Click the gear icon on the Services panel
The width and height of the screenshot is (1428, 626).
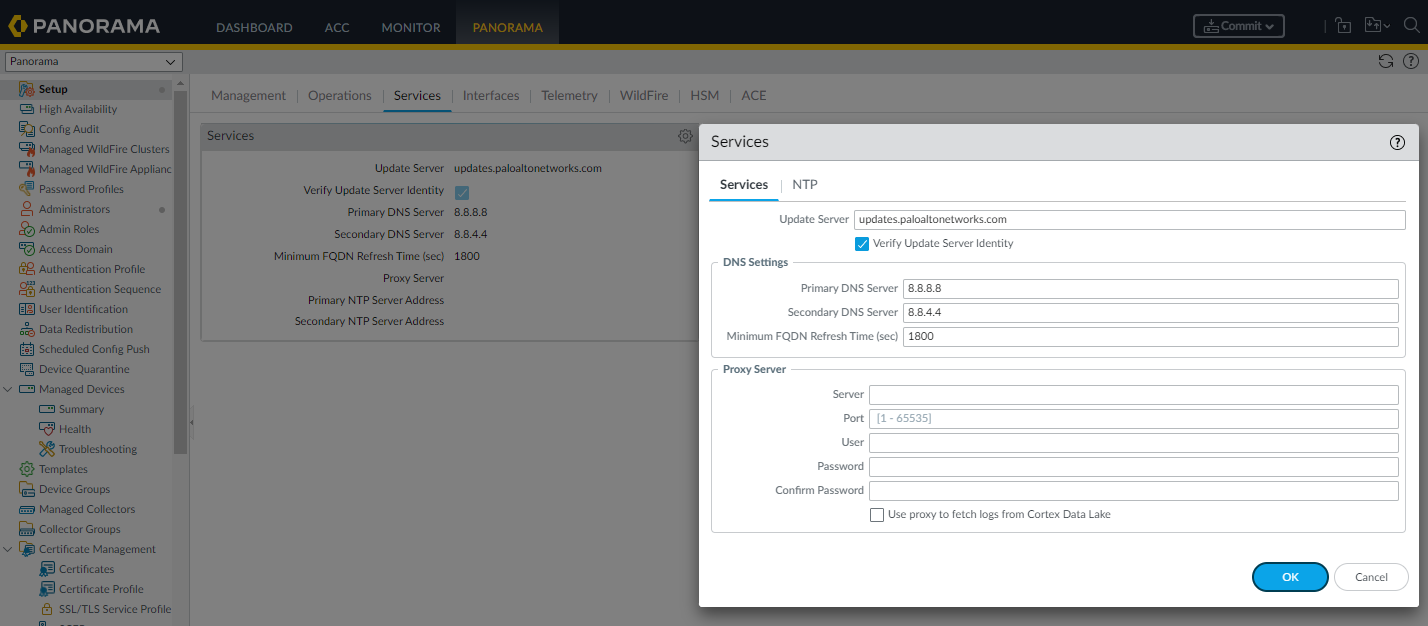pyautogui.click(x=685, y=136)
